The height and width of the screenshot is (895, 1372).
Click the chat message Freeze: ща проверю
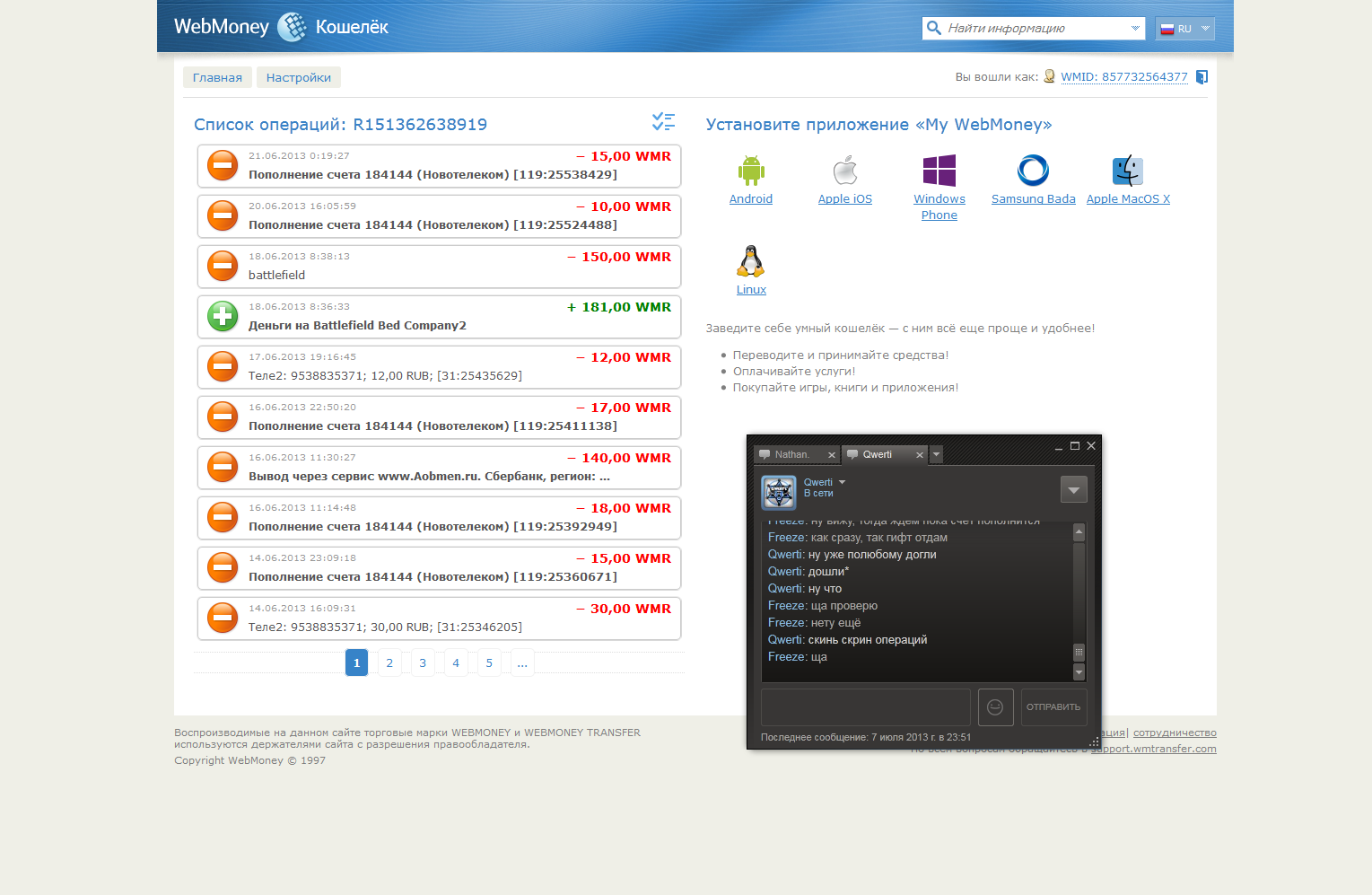[823, 606]
